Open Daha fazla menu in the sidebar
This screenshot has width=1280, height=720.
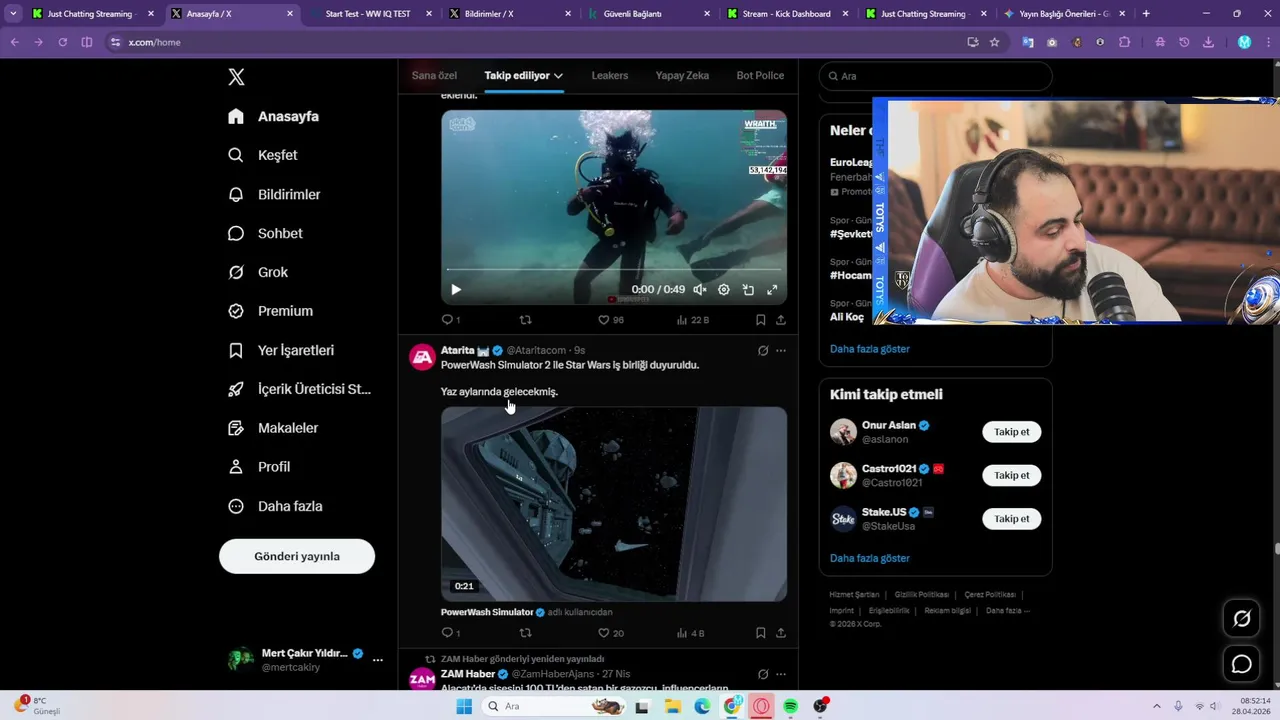coord(275,506)
